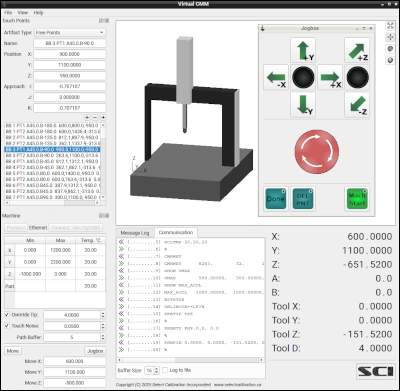Click the teal Done jogbox button
The width and height of the screenshot is (400, 391).
[x=276, y=199]
